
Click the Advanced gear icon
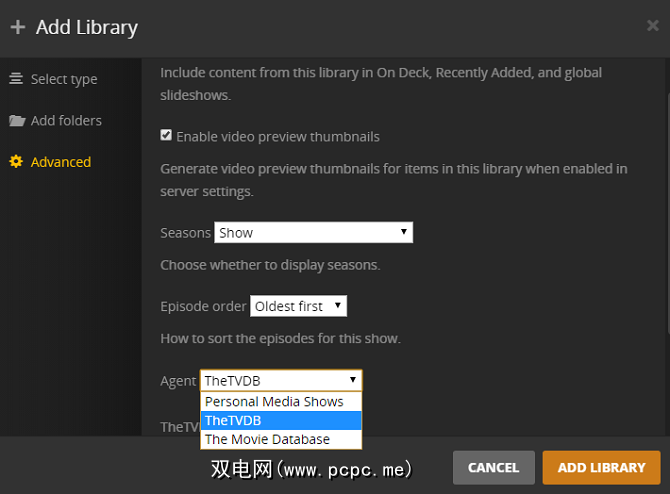[16, 162]
